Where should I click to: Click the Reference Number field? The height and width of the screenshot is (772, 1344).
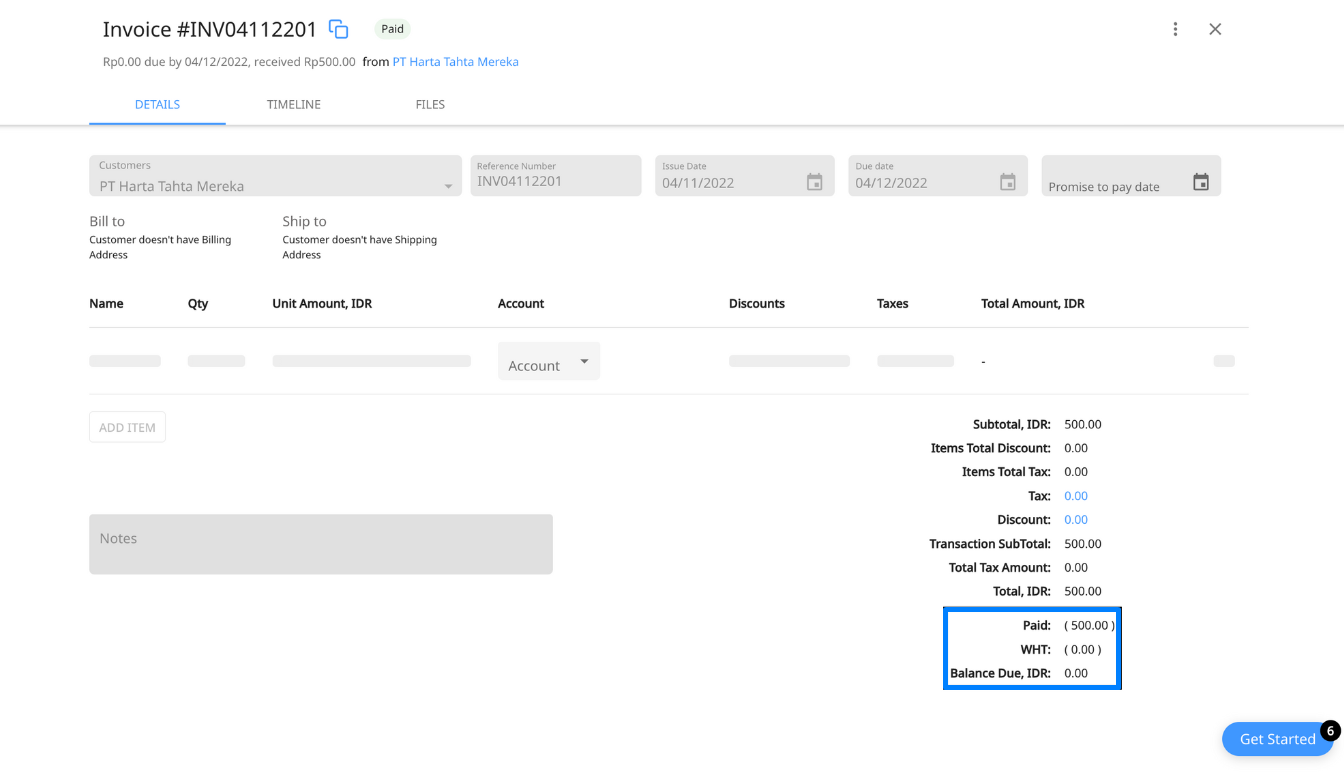coord(556,175)
